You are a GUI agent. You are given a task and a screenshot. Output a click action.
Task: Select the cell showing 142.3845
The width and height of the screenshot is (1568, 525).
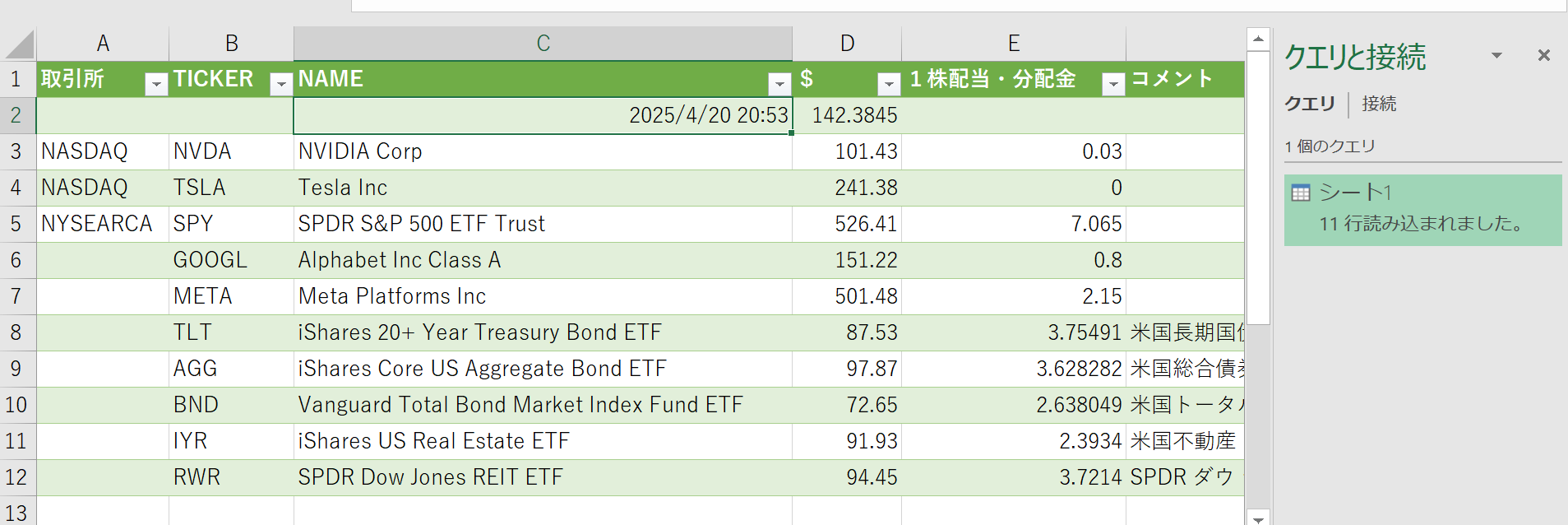click(847, 115)
